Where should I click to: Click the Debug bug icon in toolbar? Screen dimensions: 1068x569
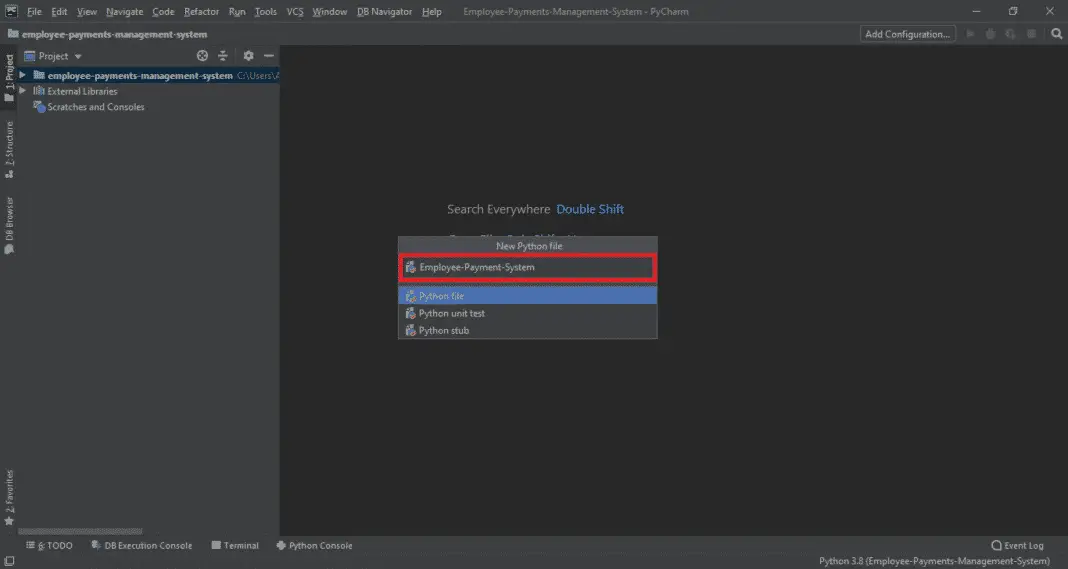click(990, 34)
